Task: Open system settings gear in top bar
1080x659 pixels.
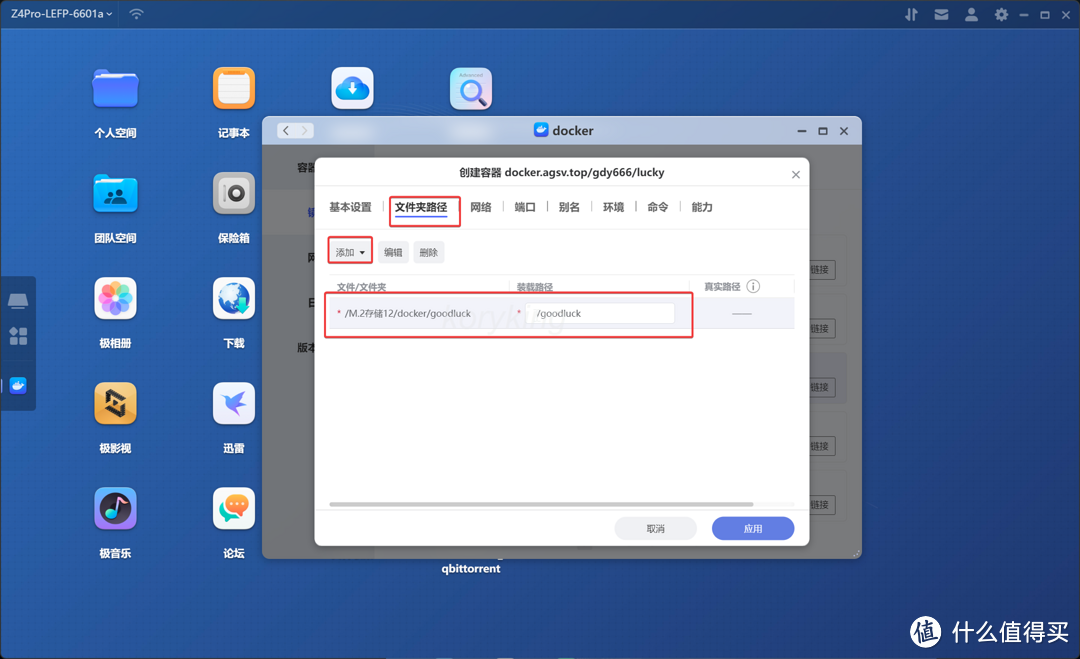Action: (1001, 14)
